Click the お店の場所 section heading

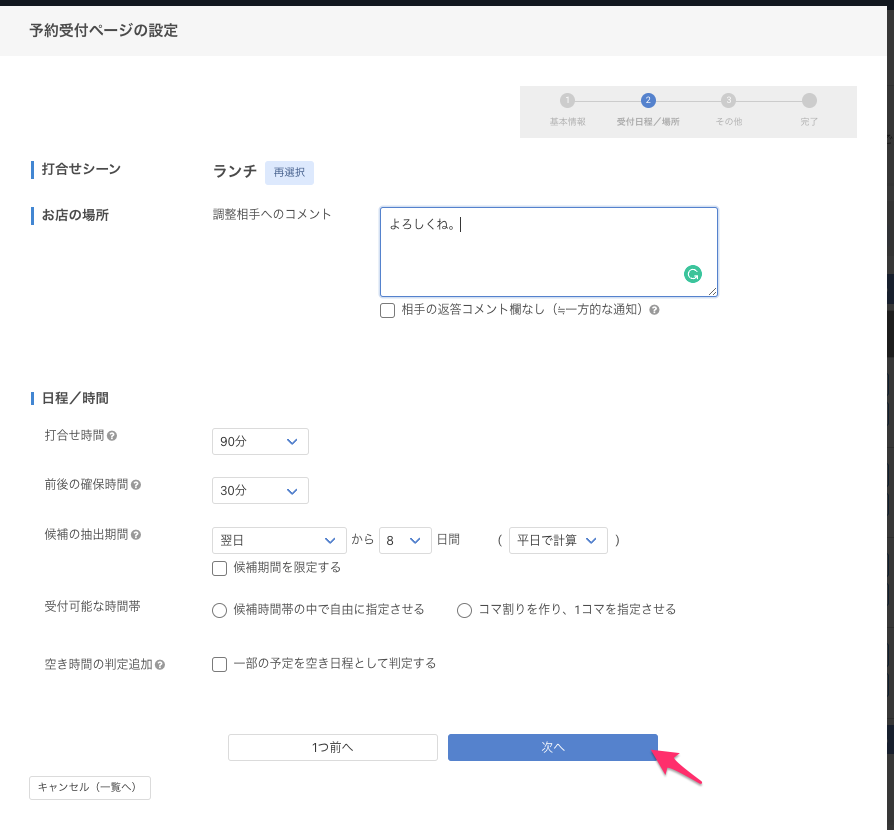[75, 215]
